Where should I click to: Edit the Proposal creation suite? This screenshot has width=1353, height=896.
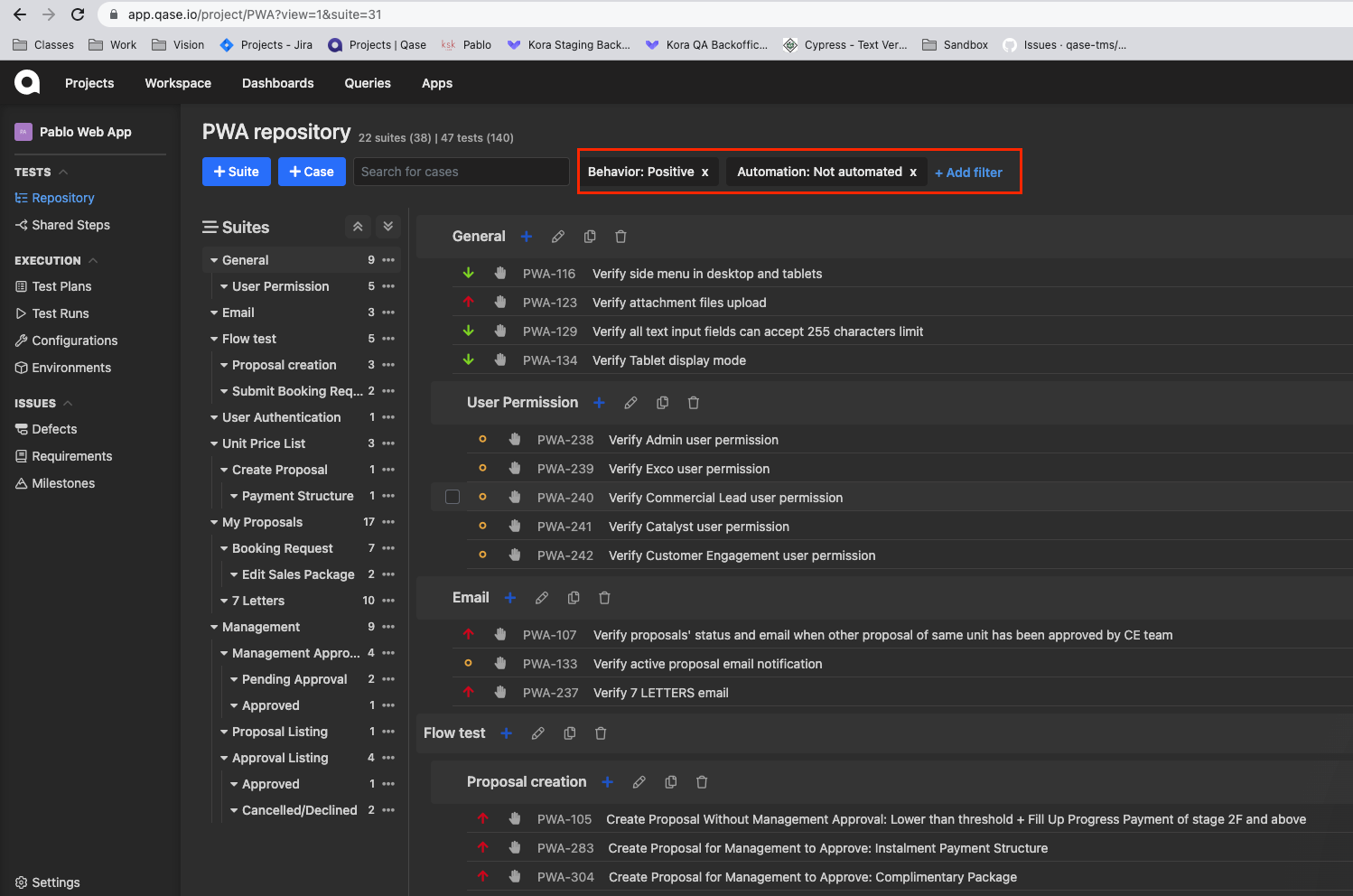click(x=639, y=782)
